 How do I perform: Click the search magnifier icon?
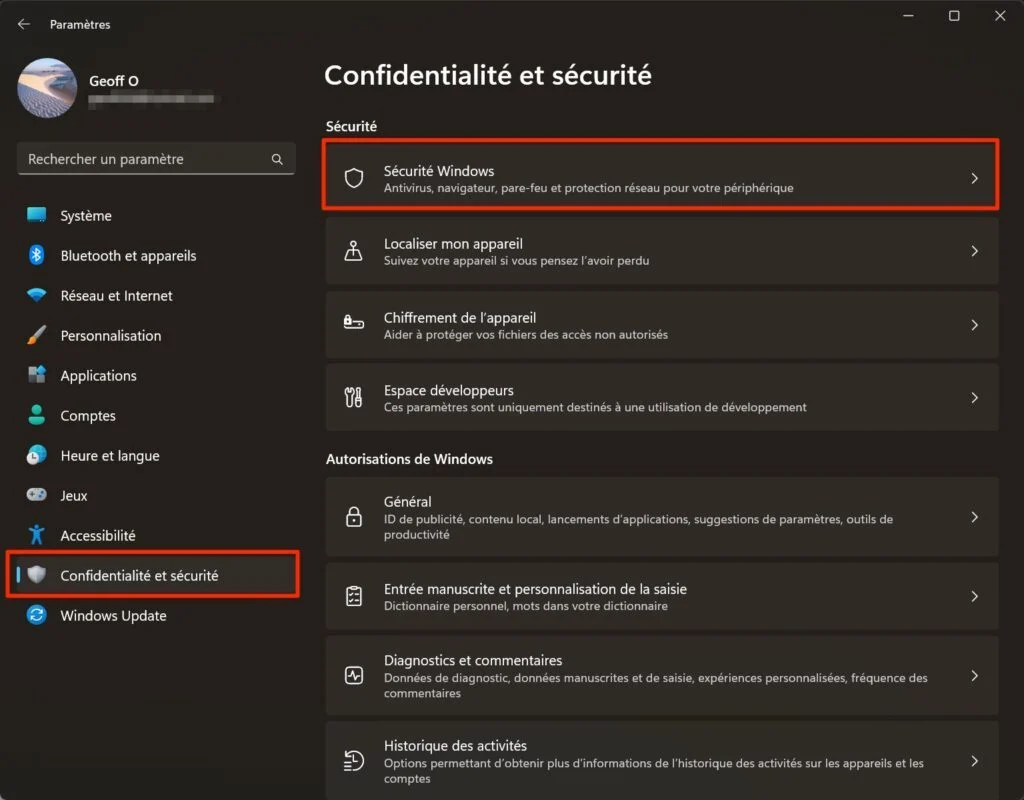[277, 159]
